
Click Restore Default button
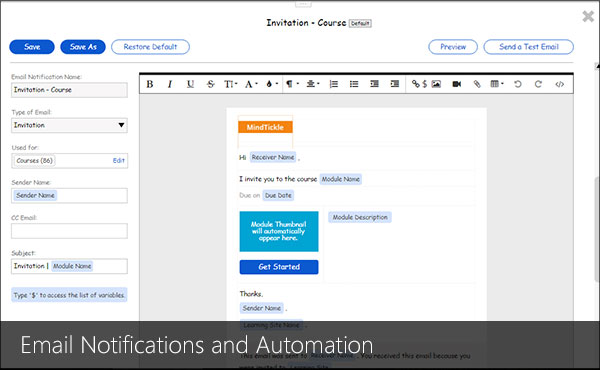[x=150, y=47]
